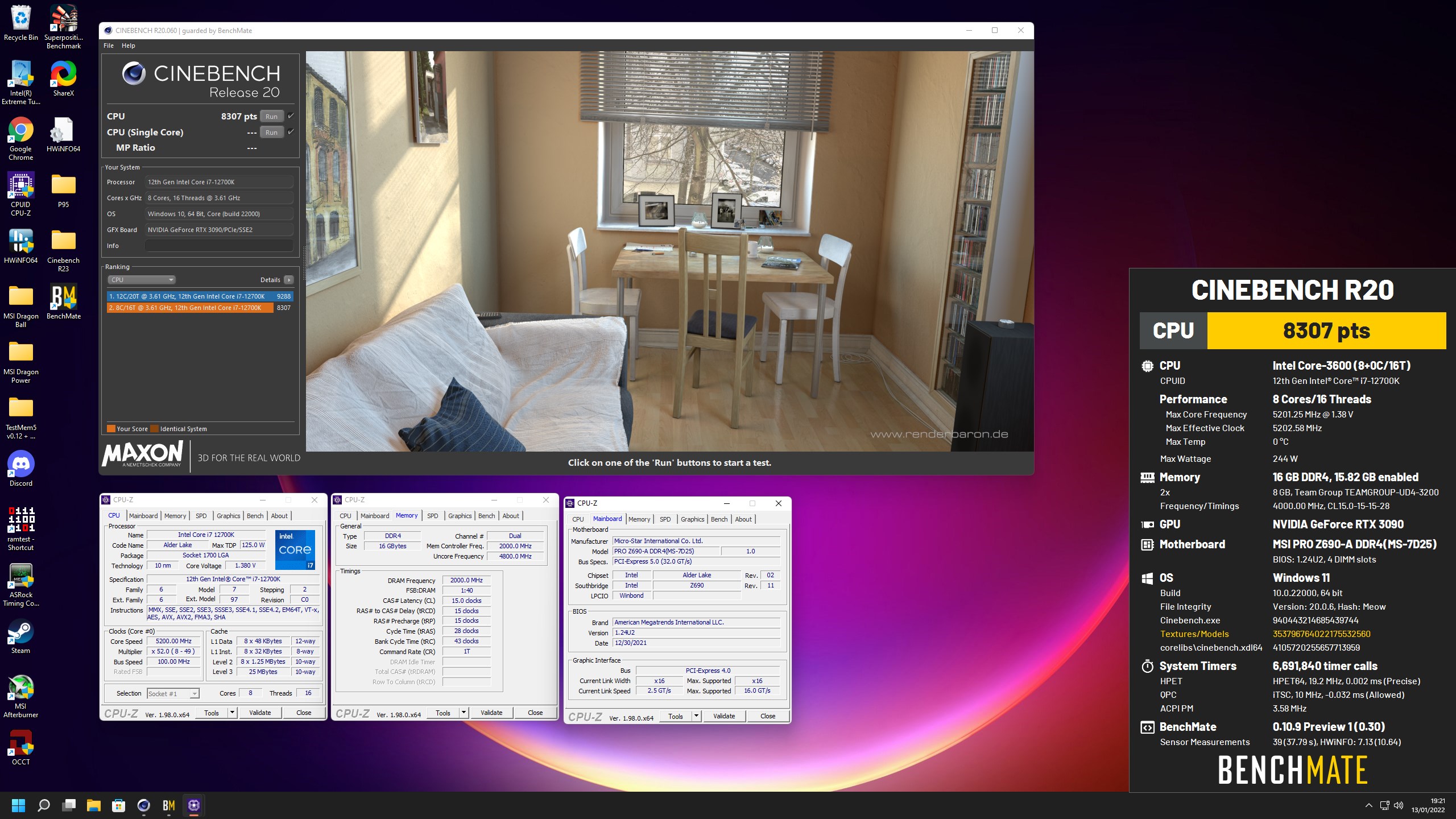Select ranking entry 8C/16T scoring 8307
The width and height of the screenshot is (1456, 819).
200,308
